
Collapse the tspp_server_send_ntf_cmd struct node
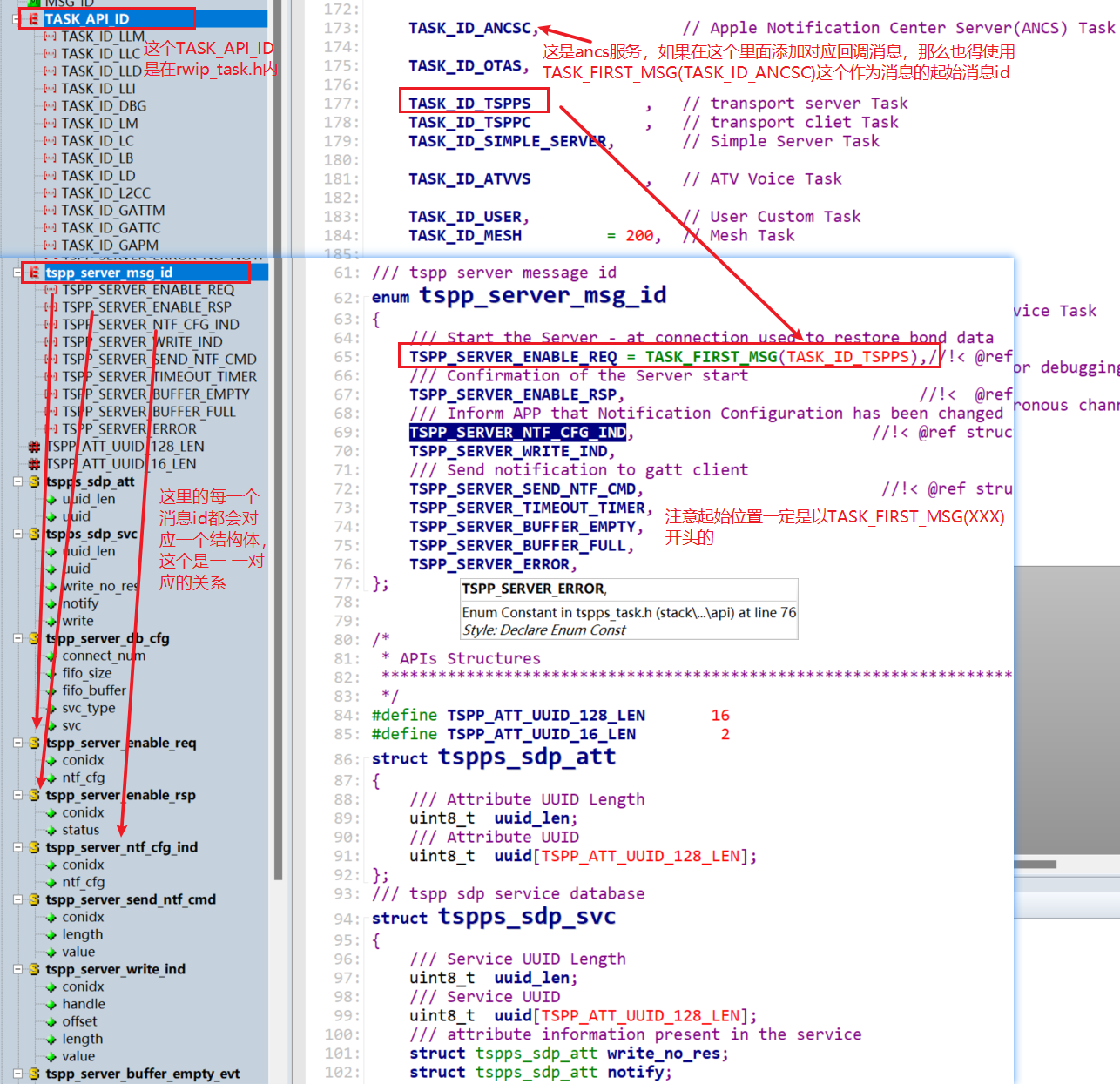pyautogui.click(x=18, y=899)
